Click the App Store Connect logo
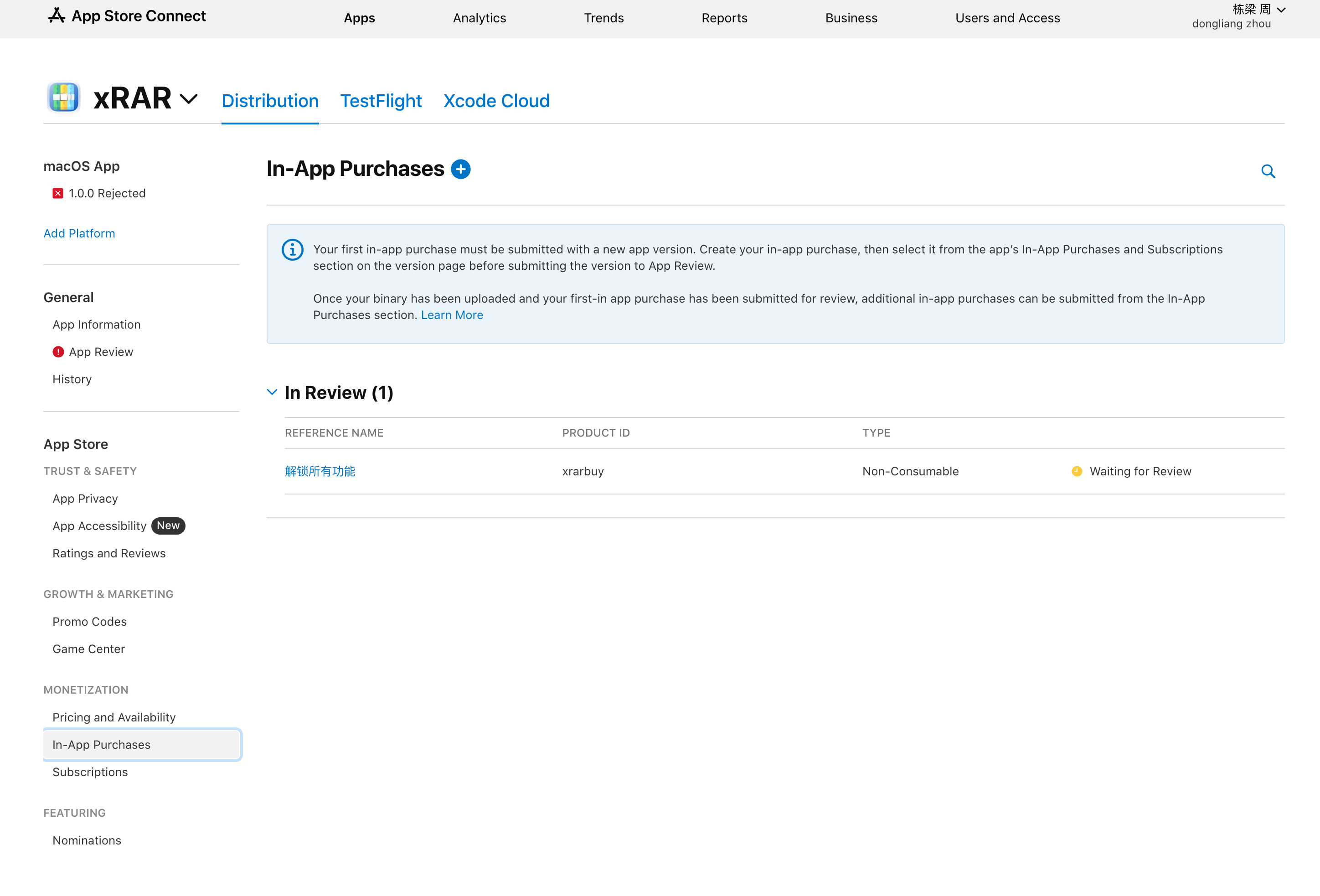The image size is (1320, 896). [127, 16]
